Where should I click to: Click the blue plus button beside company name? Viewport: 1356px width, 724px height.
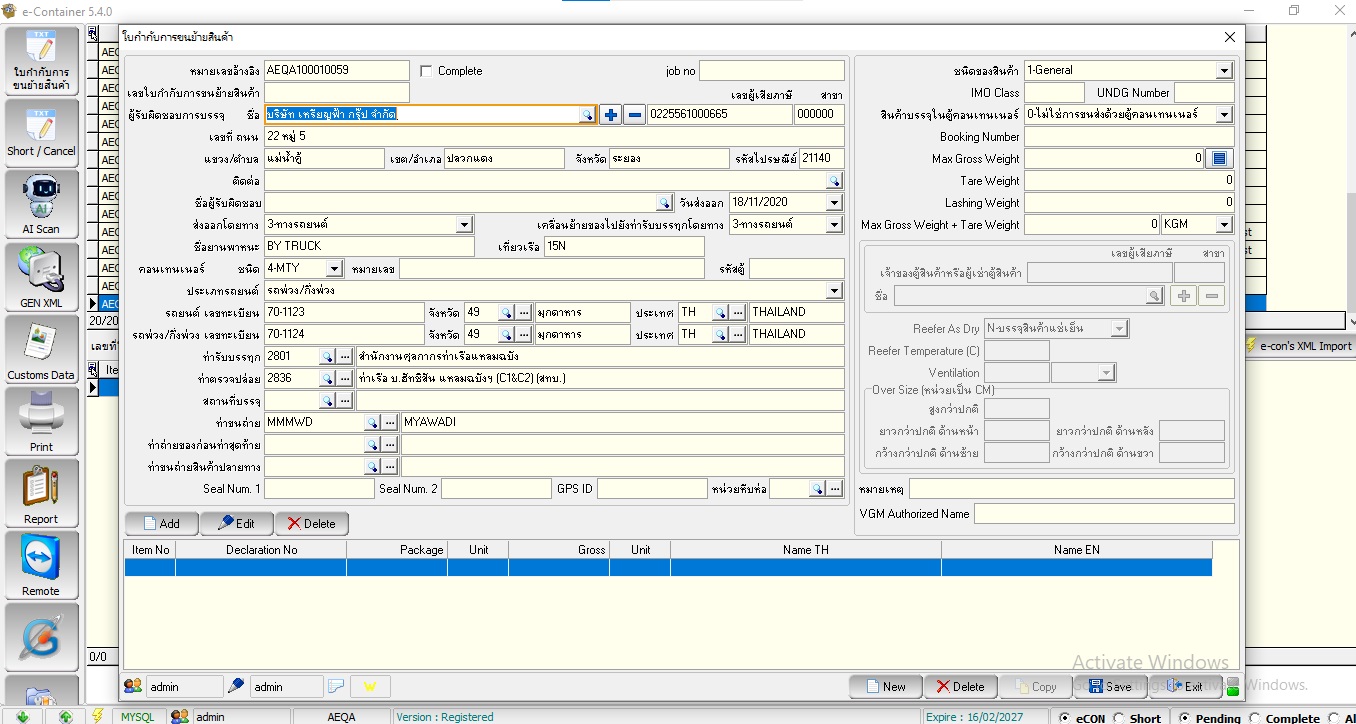(610, 115)
